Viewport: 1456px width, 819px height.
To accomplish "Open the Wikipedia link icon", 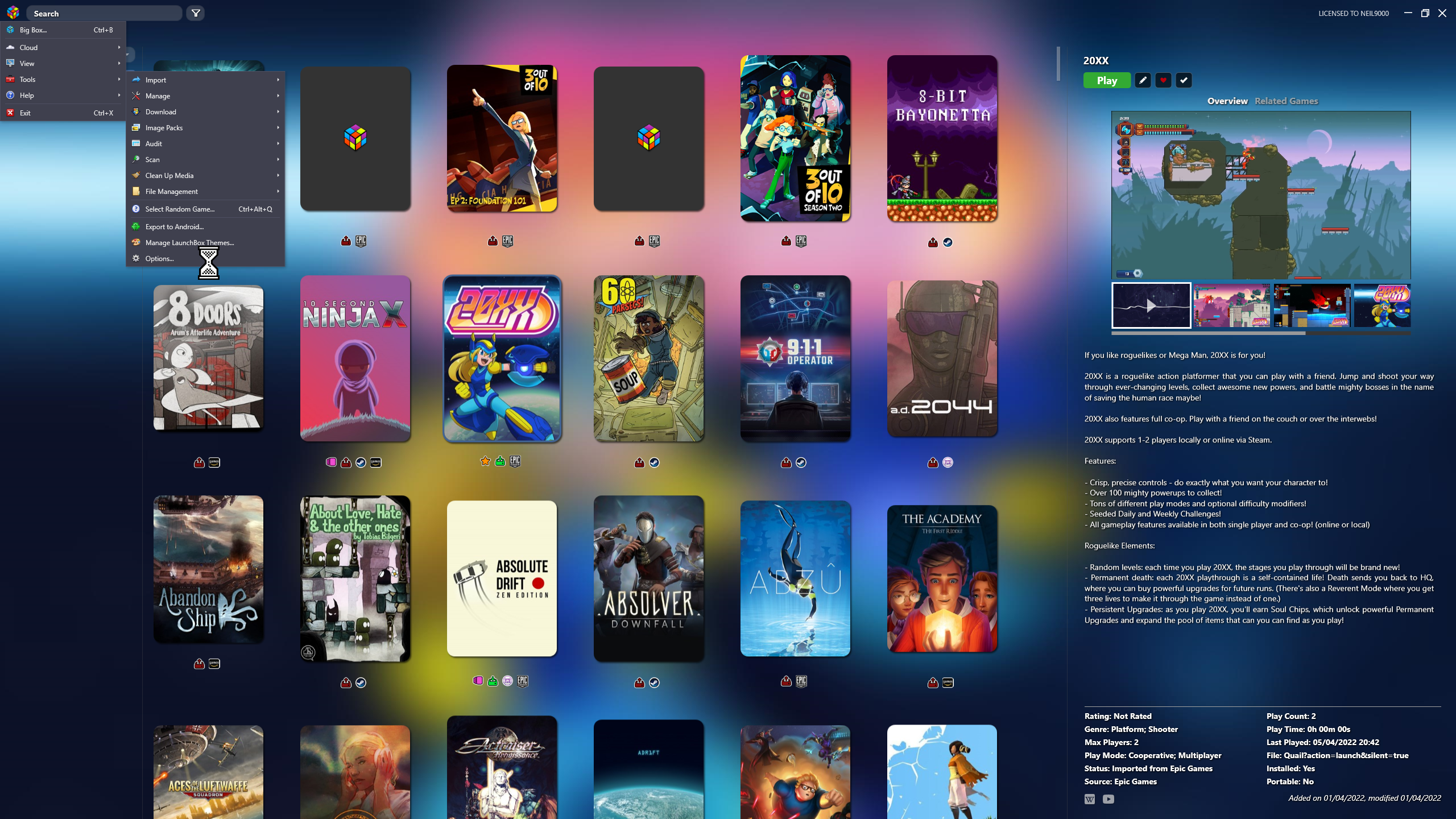I will click(1090, 799).
